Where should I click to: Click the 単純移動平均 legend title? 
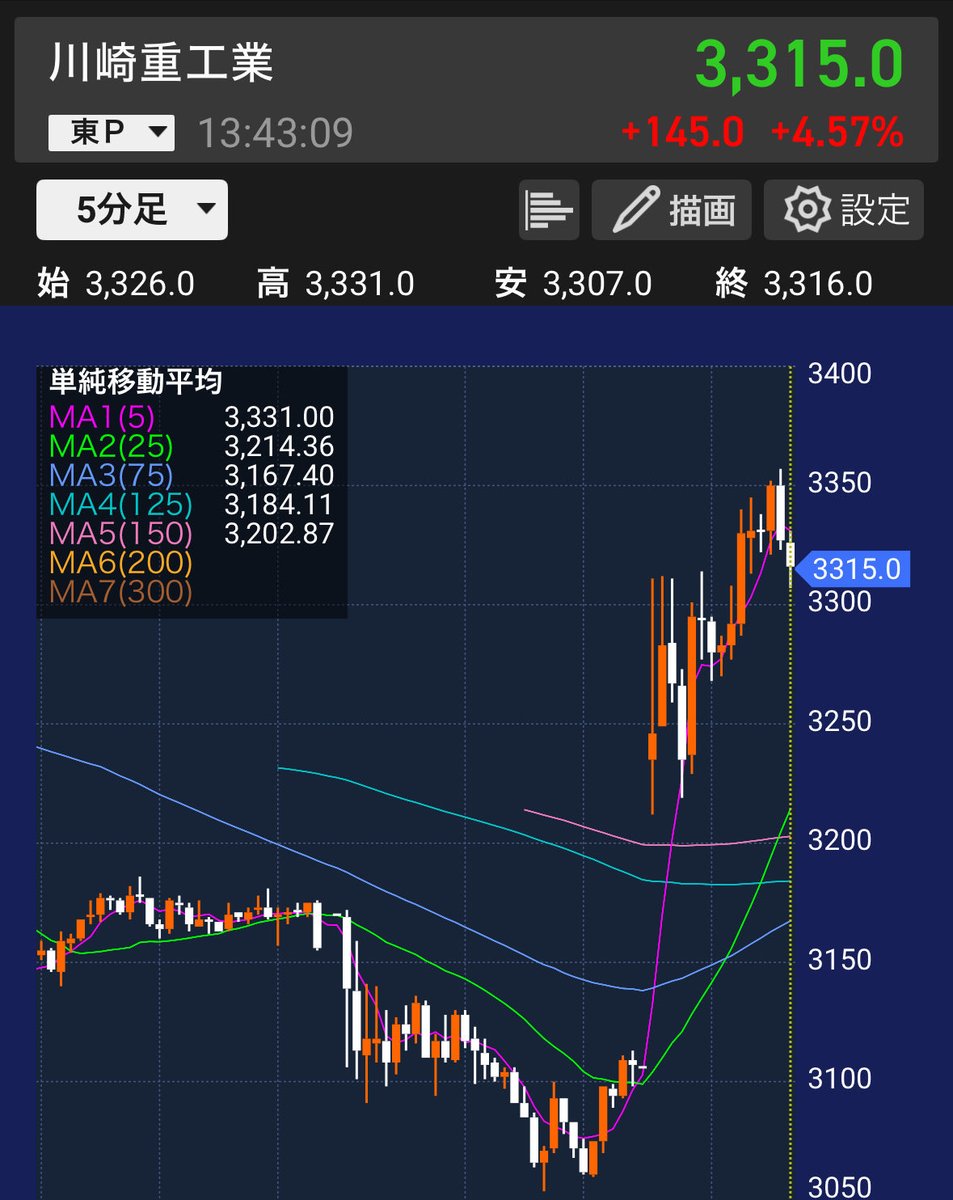click(x=136, y=381)
